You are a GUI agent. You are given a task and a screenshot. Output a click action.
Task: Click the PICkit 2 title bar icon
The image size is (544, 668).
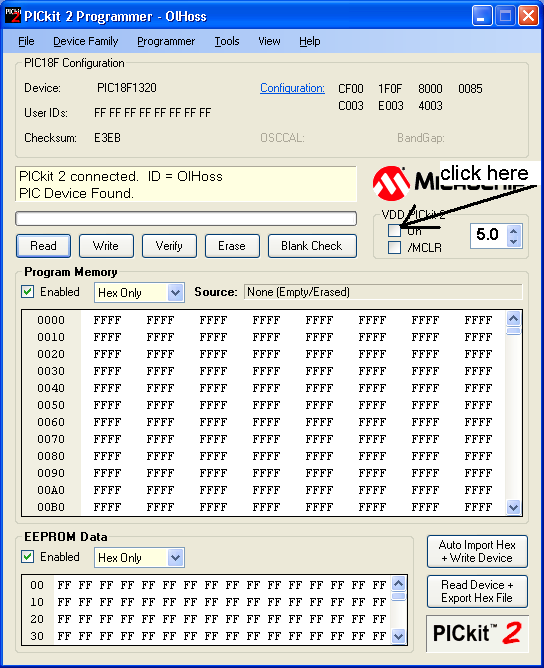[12, 16]
